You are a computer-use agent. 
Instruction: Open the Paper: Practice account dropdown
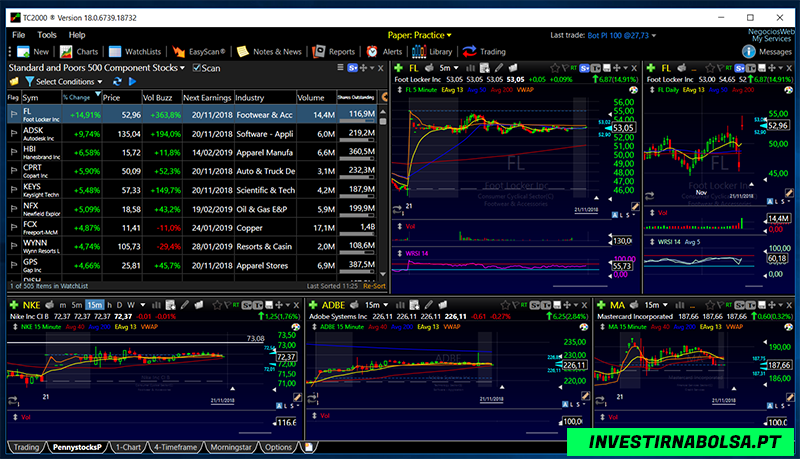click(419, 35)
